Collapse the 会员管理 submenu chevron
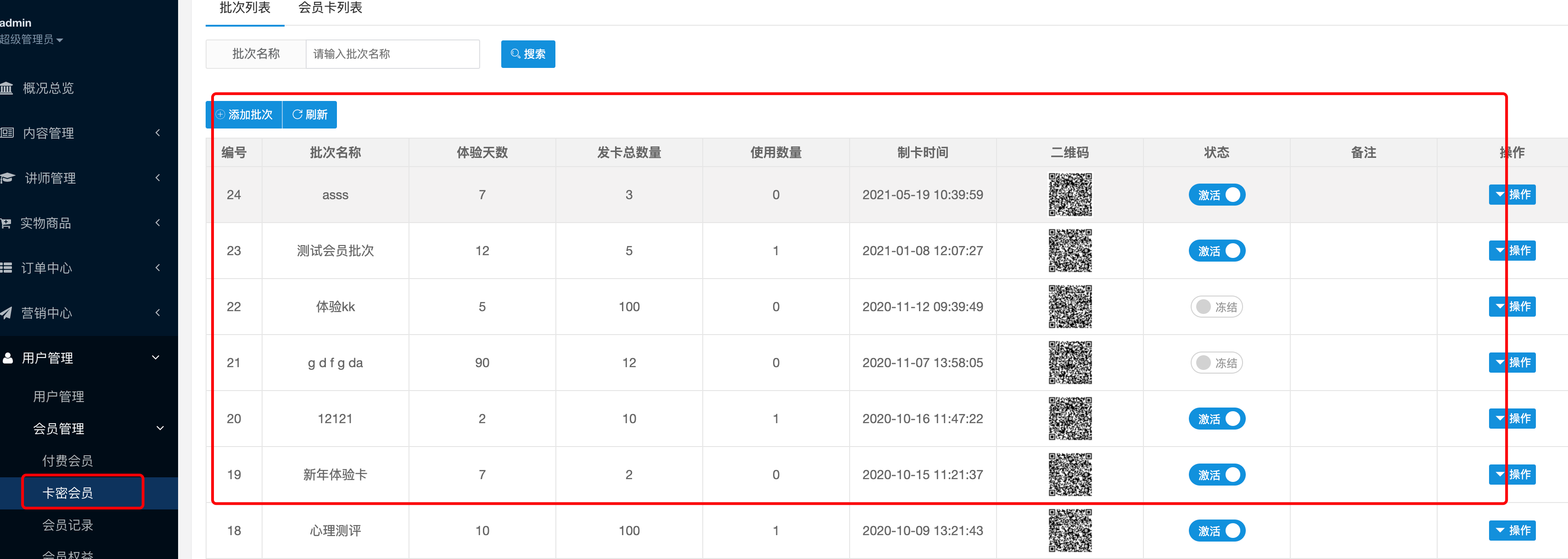The height and width of the screenshot is (559, 1568). (x=160, y=429)
